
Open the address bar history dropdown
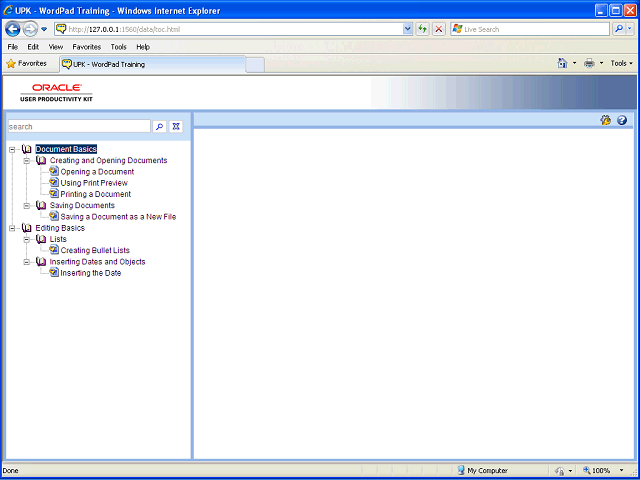pyautogui.click(x=407, y=29)
